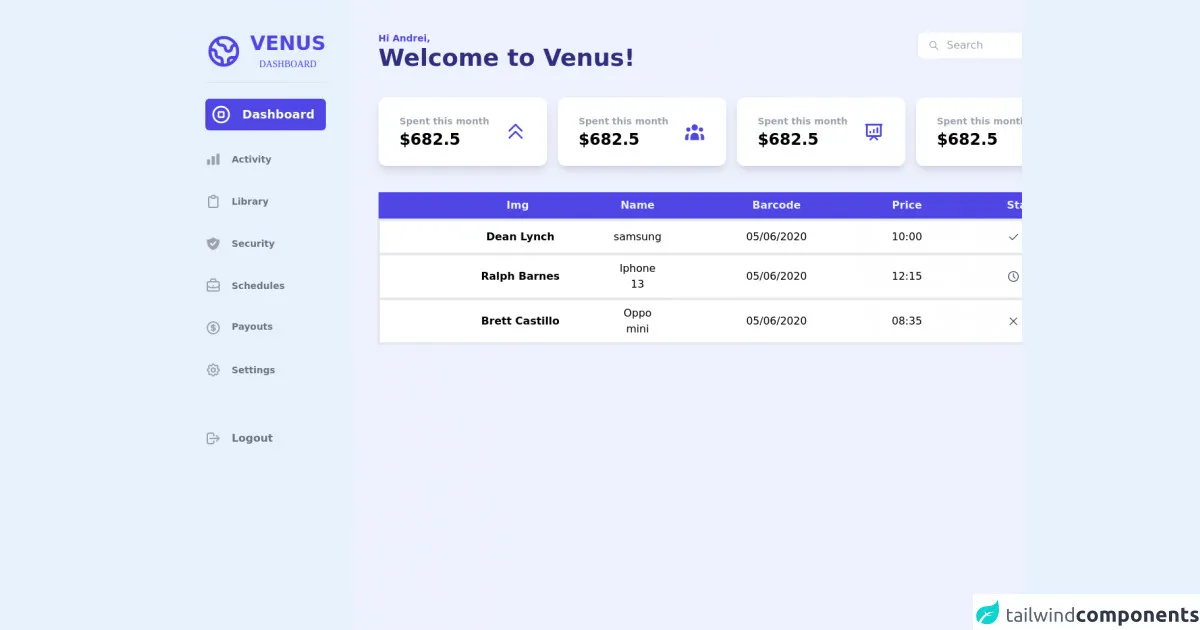Screen dimensions: 1200x630
Task: Select the Dean Lynch table row name
Action: pyautogui.click(x=520, y=237)
